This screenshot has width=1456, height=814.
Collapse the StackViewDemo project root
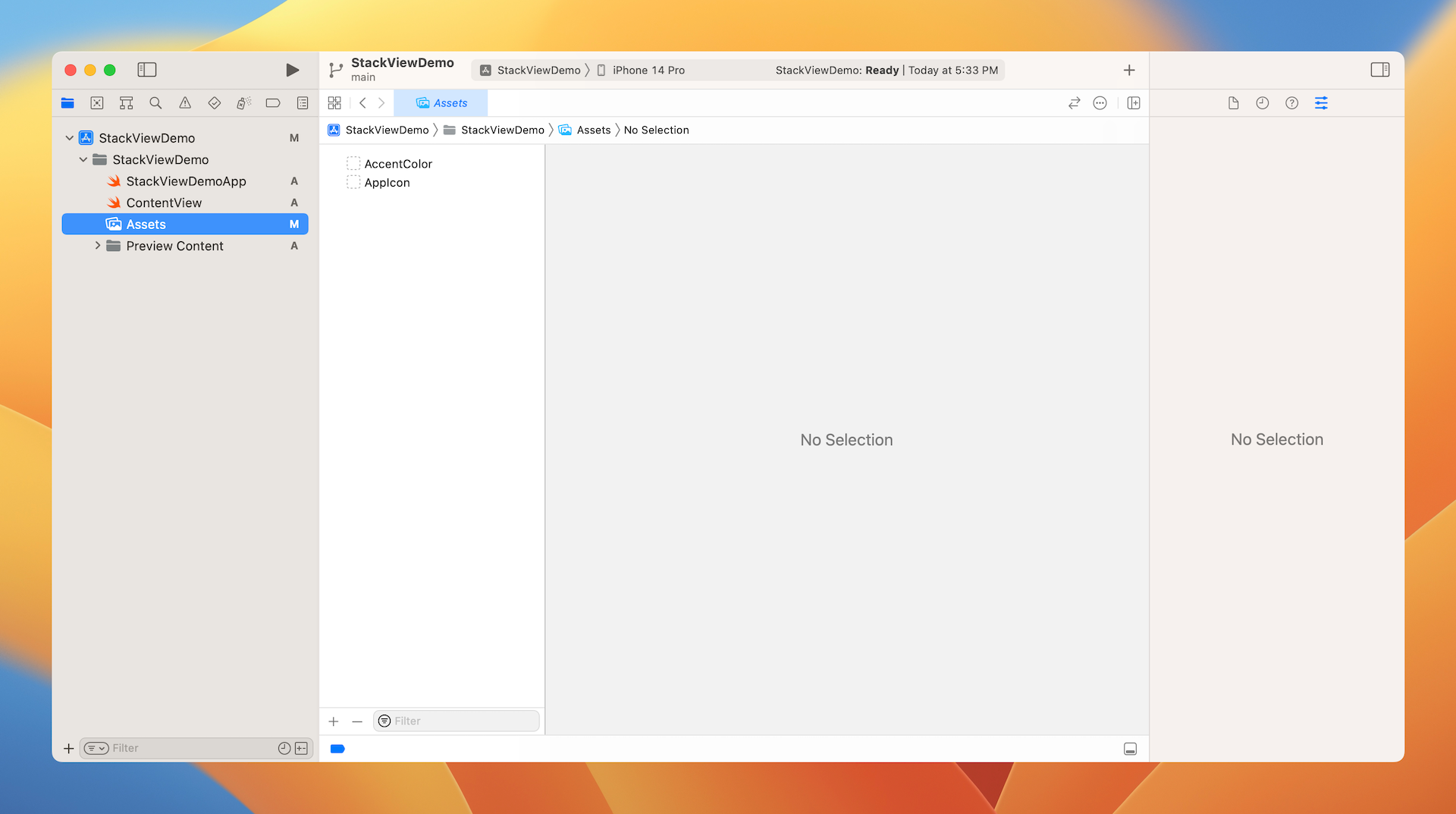pyautogui.click(x=70, y=138)
